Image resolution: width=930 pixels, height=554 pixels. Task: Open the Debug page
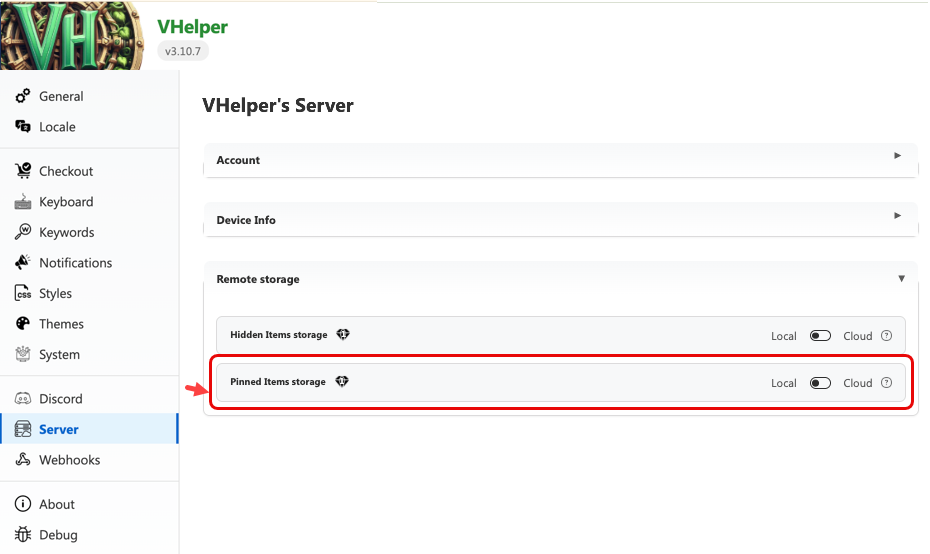(58, 535)
